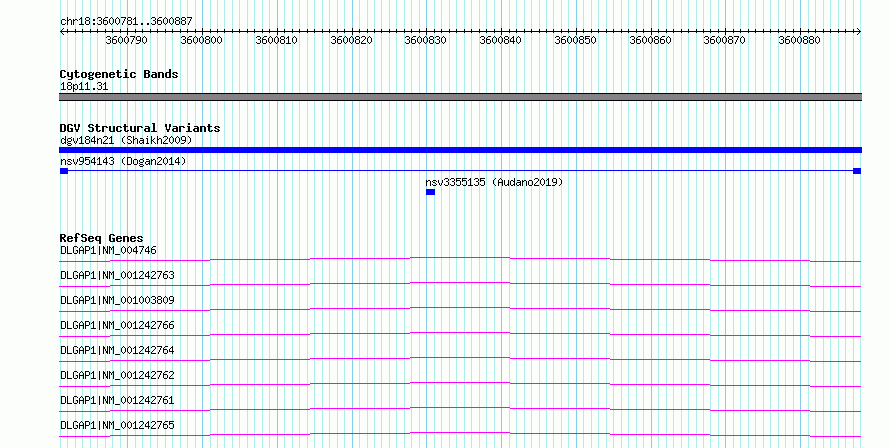Click the thick blue dgv184n21 variant bar
This screenshot has height=448, width=890.
pos(460,150)
